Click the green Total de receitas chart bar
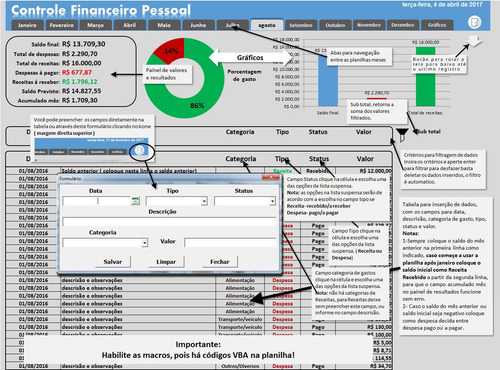Image resolution: width=500 pixels, height=370 pixels. [x=426, y=77]
